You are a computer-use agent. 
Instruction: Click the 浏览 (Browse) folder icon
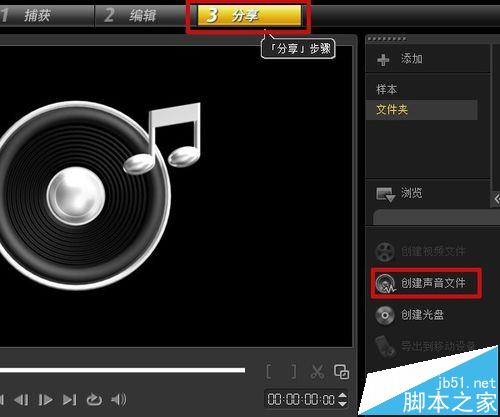point(386,195)
